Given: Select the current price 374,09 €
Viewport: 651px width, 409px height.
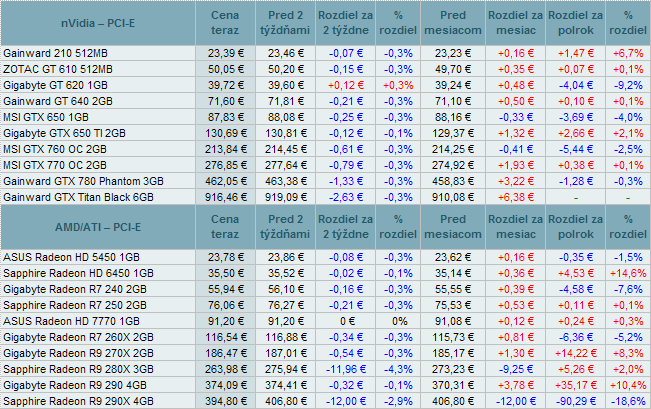Looking at the screenshot, I should 226,385.
